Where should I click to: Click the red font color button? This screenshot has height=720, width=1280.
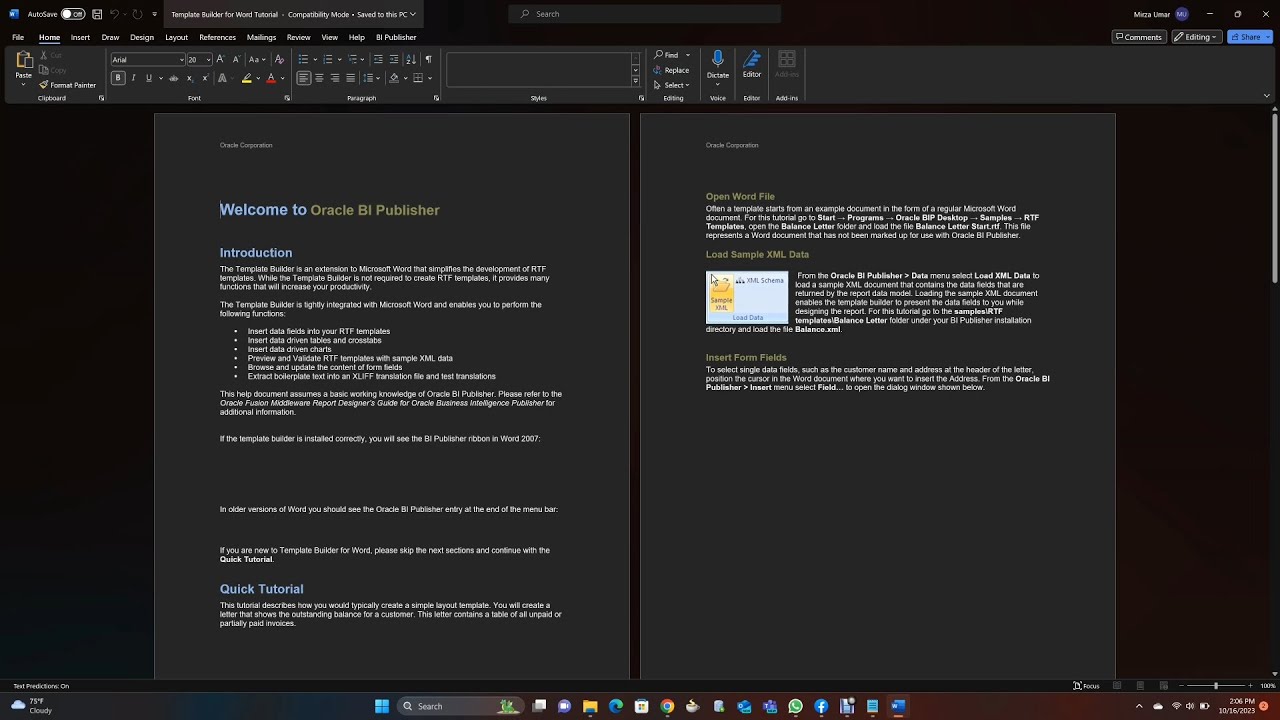(x=270, y=78)
